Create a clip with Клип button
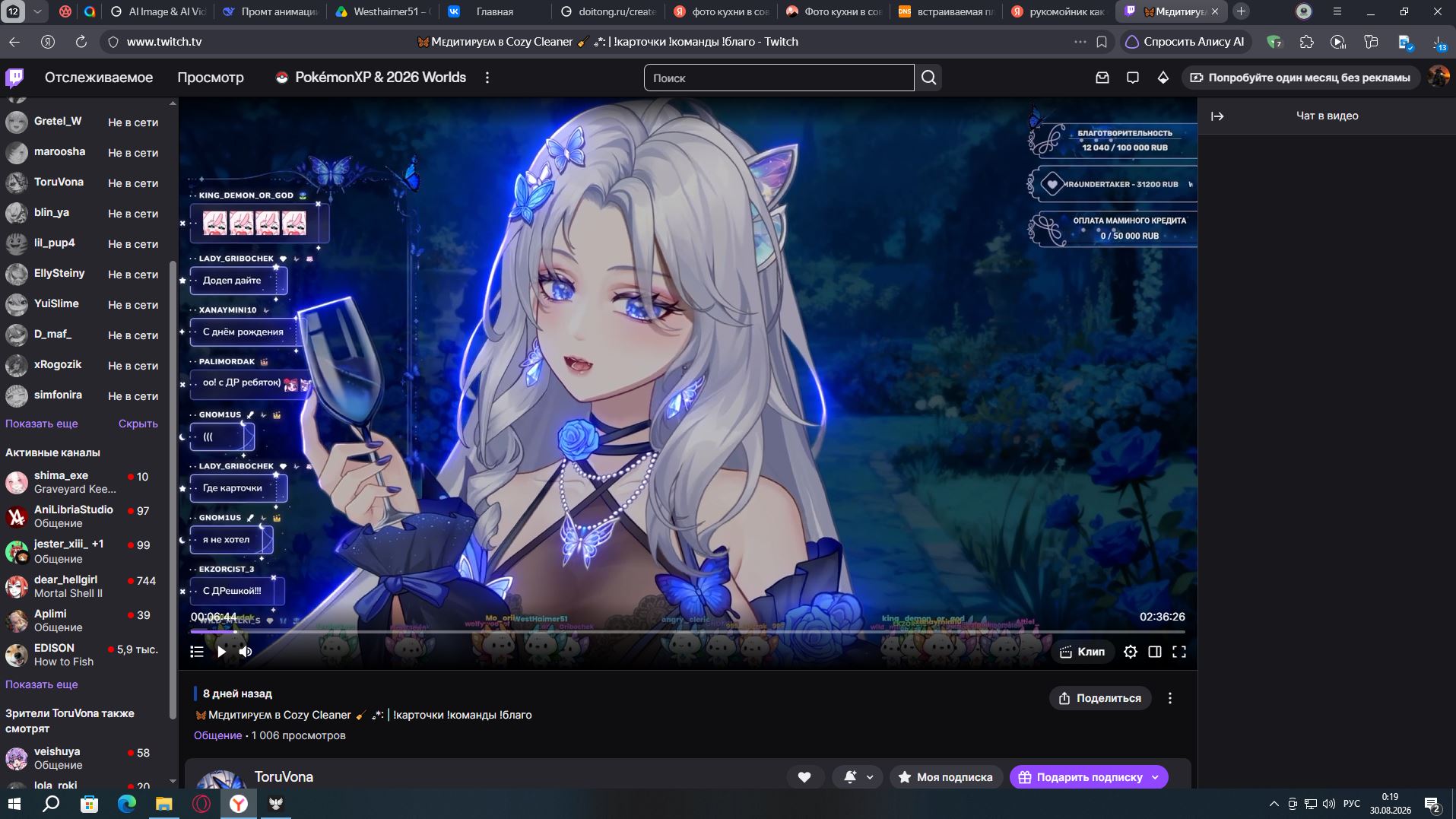Screen dimensions: 1456x819 1082,652
